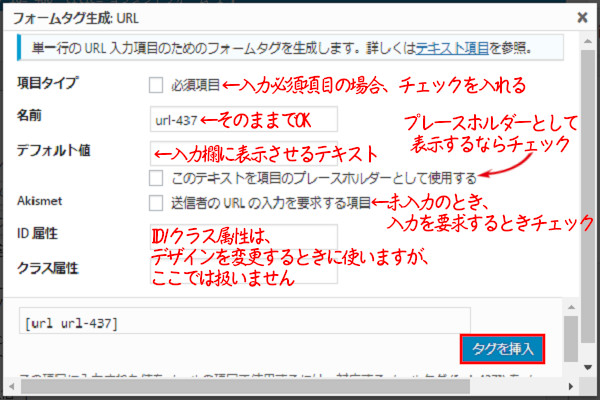Tick the Akismet sender URL checkbox
This screenshot has width=600, height=400.
(x=156, y=203)
